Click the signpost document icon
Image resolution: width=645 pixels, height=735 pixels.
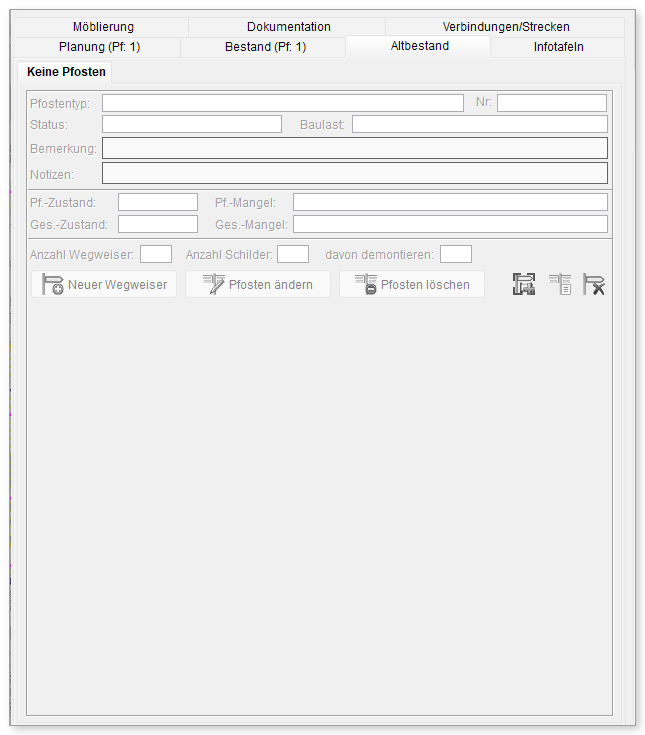tap(560, 284)
